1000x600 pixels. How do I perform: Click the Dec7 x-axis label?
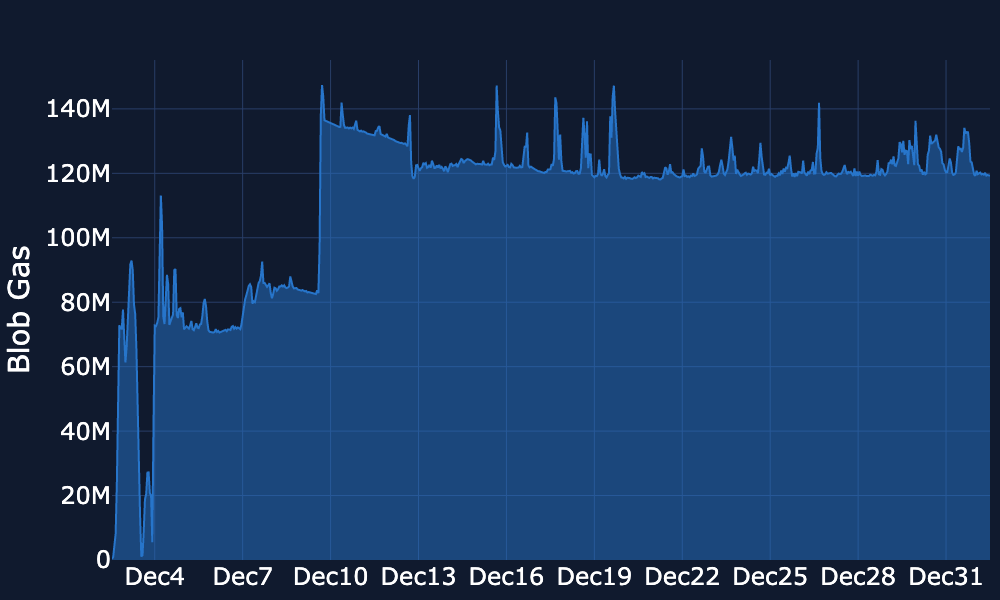coord(242,577)
